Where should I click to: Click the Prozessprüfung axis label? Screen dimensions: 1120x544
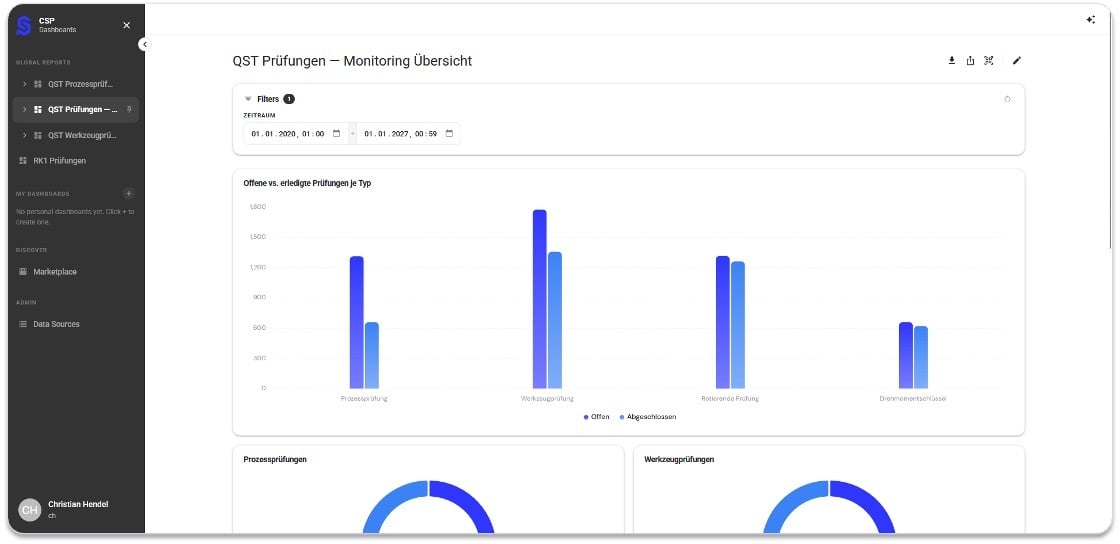tap(364, 398)
